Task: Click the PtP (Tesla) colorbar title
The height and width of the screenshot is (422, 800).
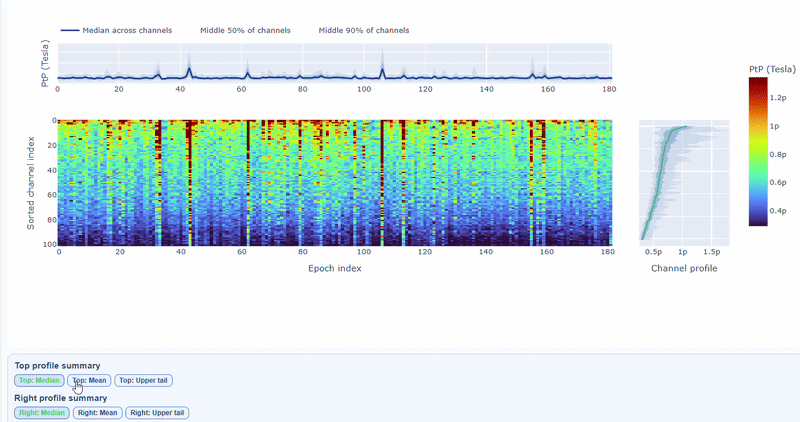Action: click(x=772, y=67)
